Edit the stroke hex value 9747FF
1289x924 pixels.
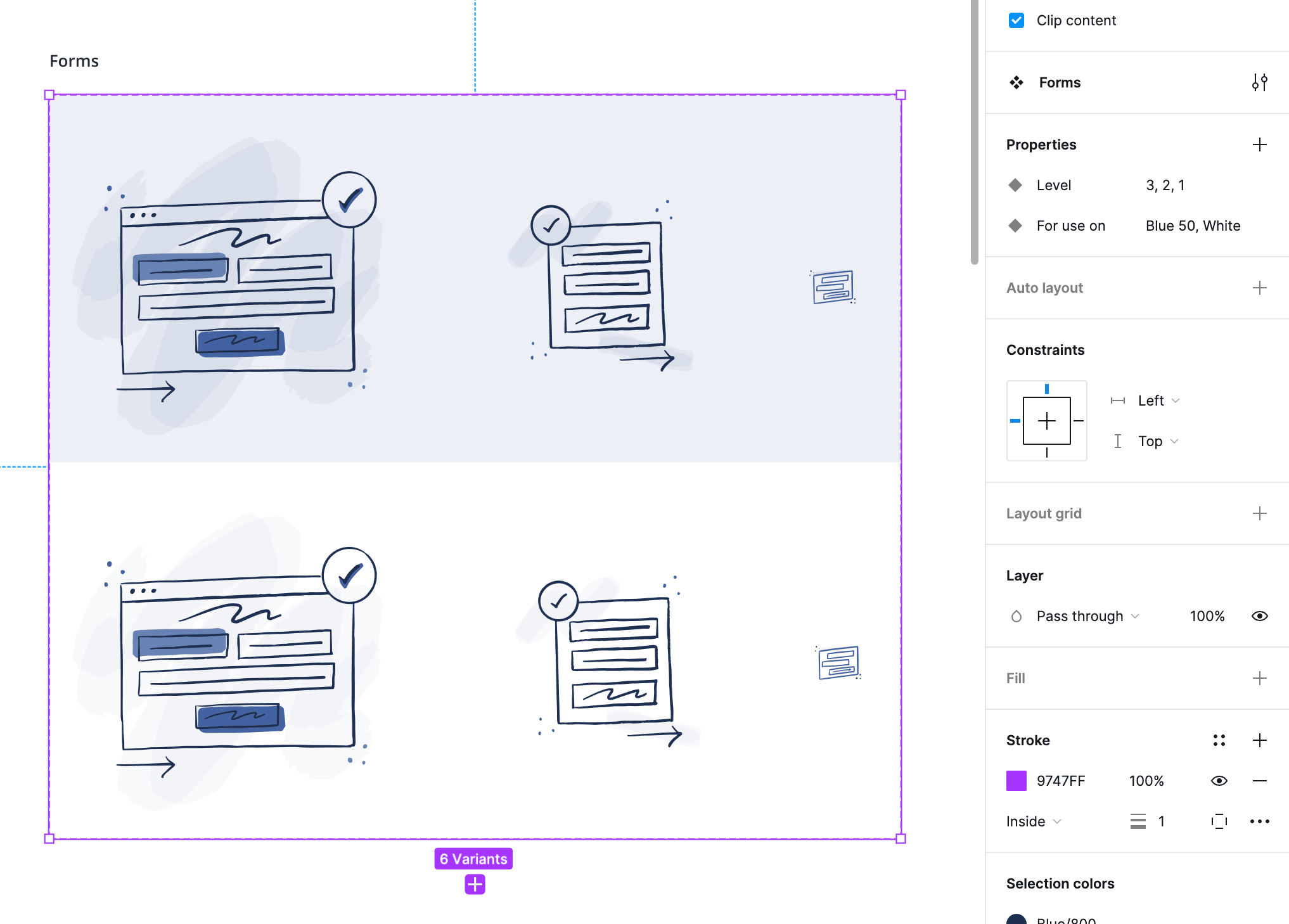(x=1061, y=781)
